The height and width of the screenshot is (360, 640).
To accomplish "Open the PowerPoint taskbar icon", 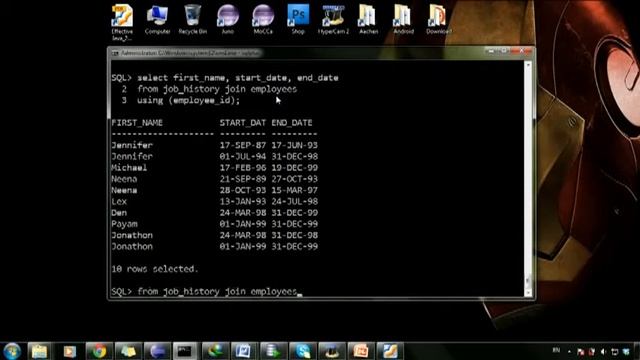I will (x=361, y=351).
